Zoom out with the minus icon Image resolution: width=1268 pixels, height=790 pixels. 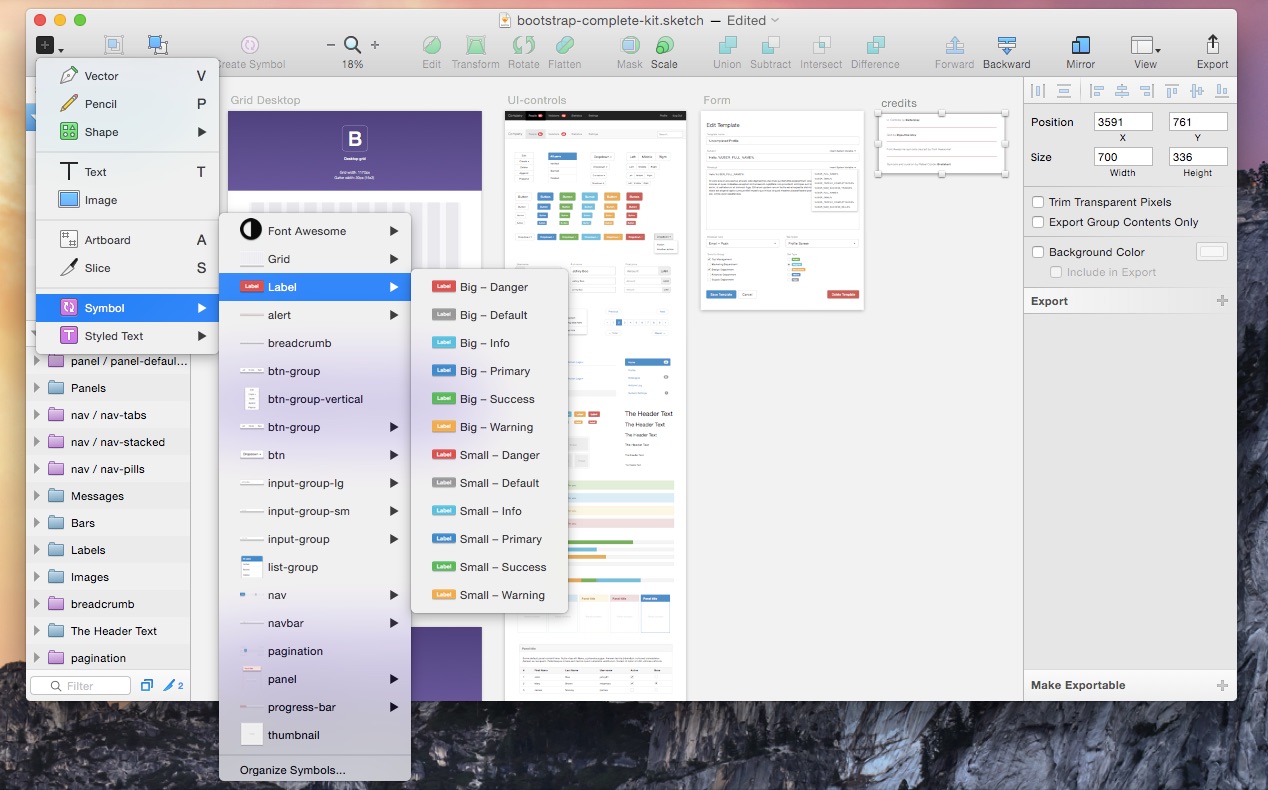tap(331, 45)
